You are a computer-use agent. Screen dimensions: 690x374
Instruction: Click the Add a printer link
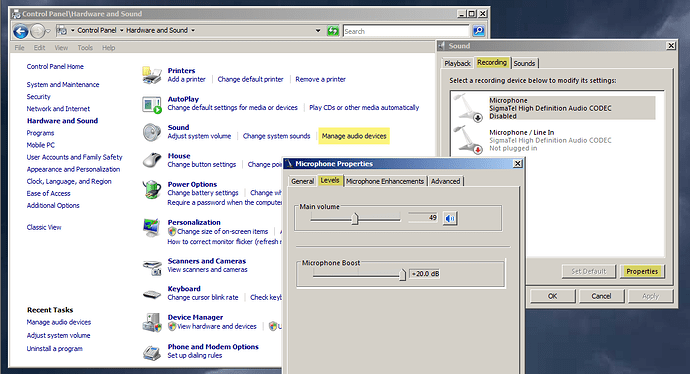click(x=186, y=79)
